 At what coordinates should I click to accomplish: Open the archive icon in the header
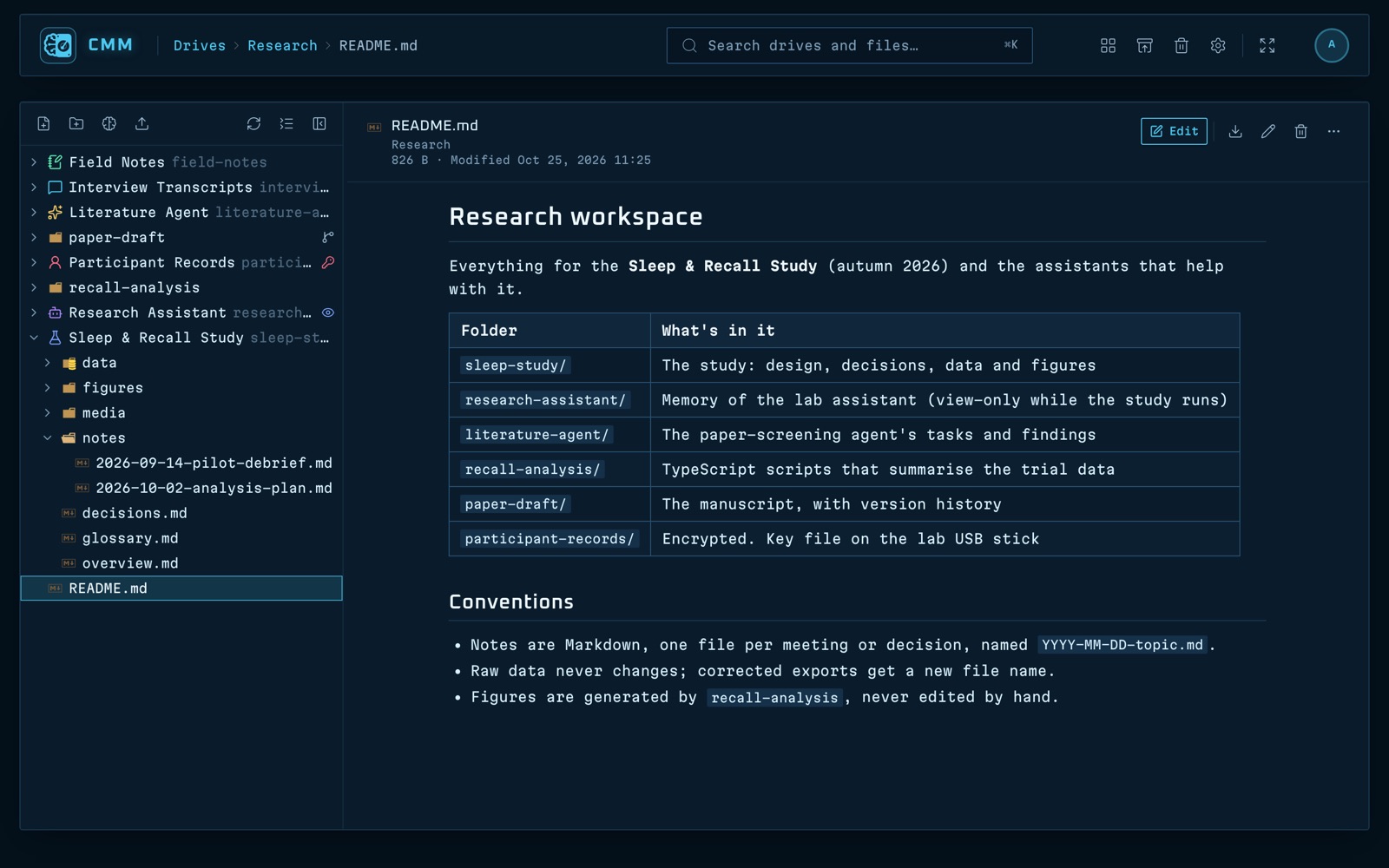point(1144,45)
